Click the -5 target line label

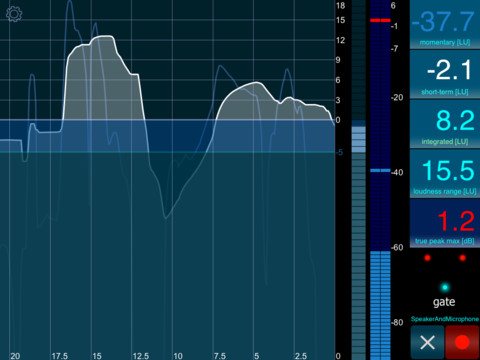[x=339, y=152]
